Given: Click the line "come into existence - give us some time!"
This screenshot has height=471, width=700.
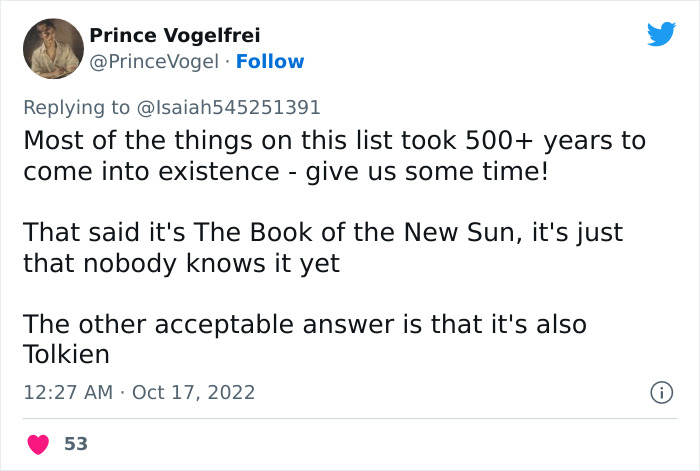Looking at the screenshot, I should point(285,171).
